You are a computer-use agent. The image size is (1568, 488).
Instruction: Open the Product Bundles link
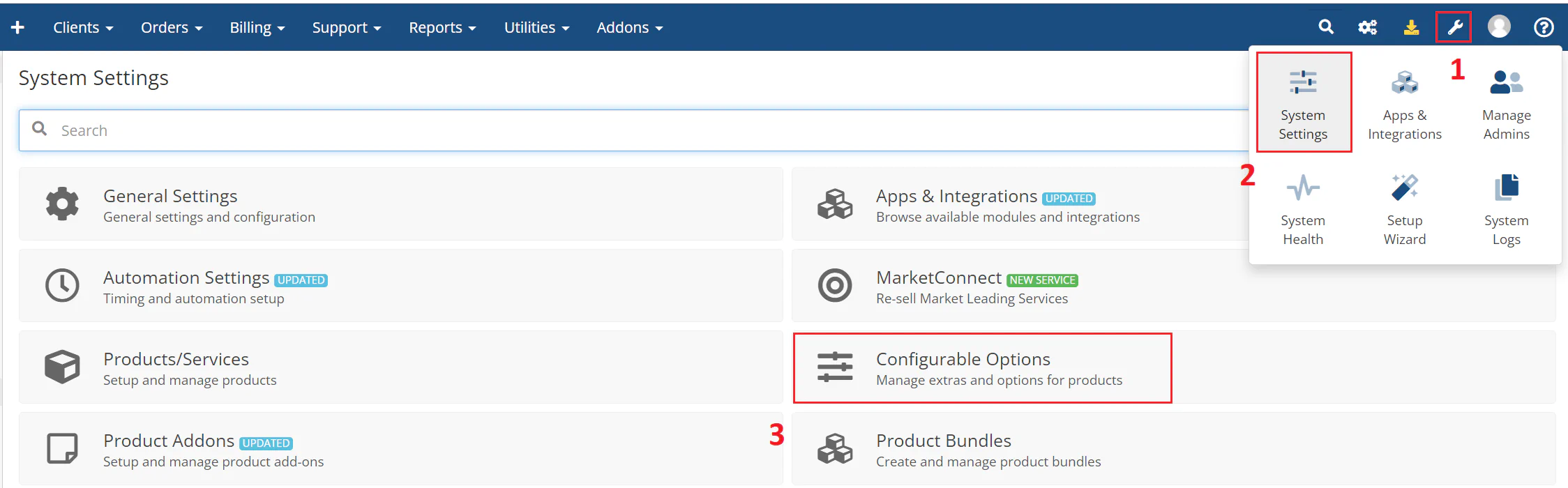pyautogui.click(x=944, y=441)
